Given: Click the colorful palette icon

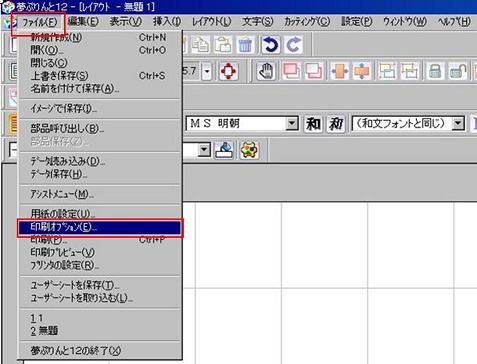Looking at the screenshot, I should tap(249, 150).
